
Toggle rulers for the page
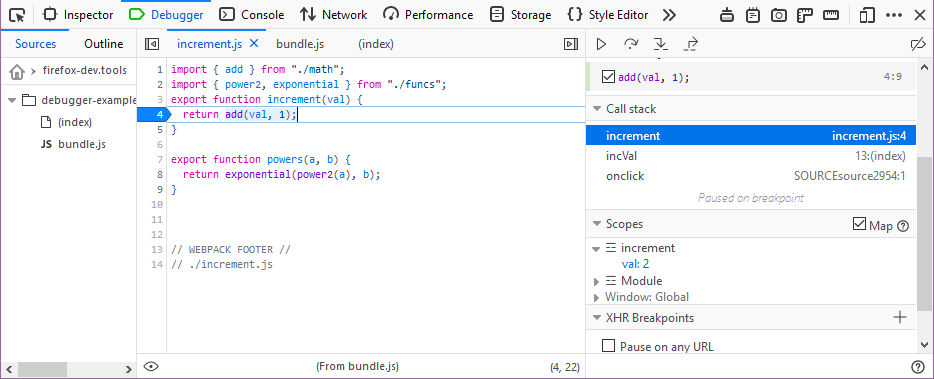tap(805, 15)
